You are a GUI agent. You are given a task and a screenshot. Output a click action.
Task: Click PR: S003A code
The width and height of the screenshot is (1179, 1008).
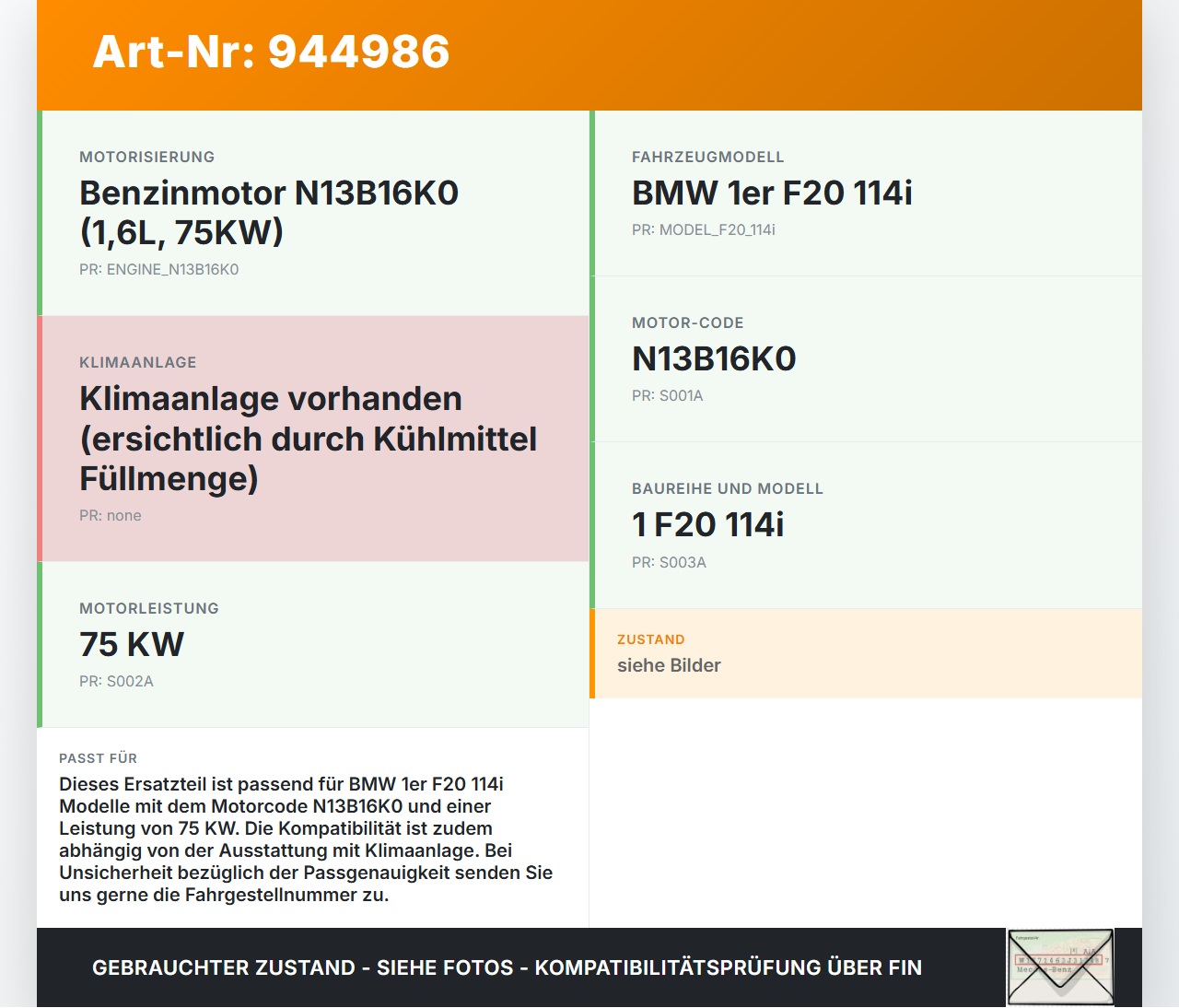pos(670,563)
